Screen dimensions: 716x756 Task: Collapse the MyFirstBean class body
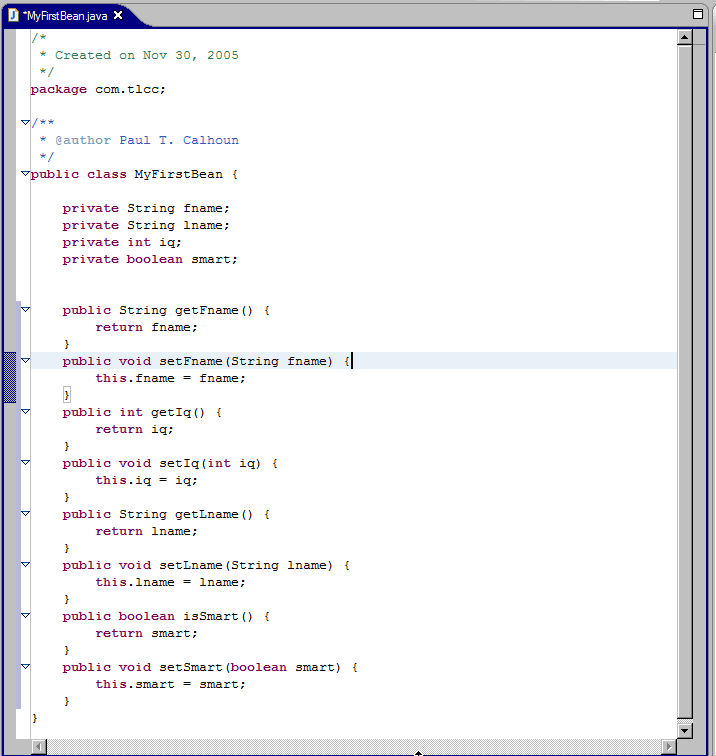(26, 174)
